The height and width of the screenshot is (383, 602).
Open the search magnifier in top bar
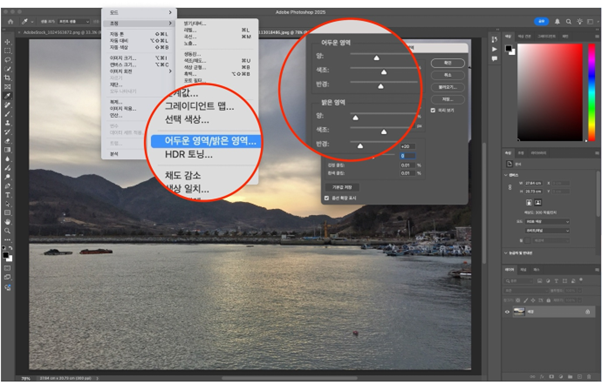click(x=568, y=22)
